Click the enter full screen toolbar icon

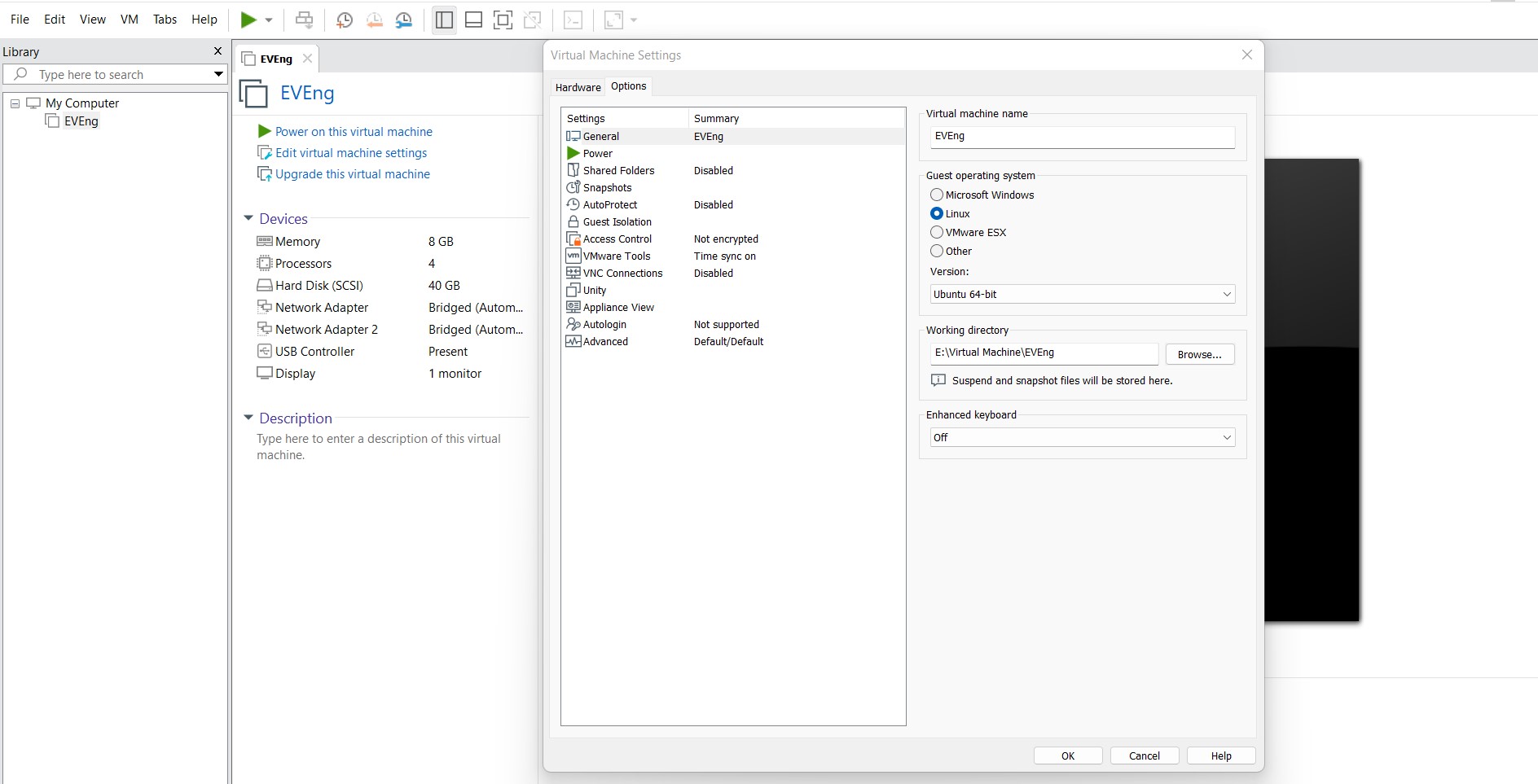503,20
